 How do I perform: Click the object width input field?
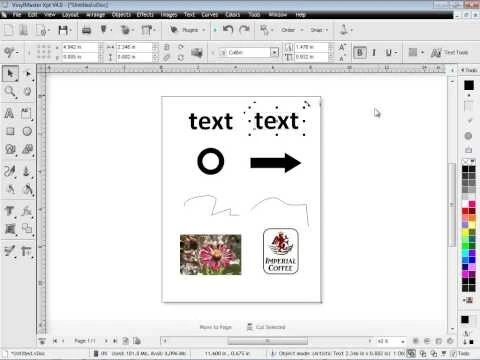click(134, 47)
